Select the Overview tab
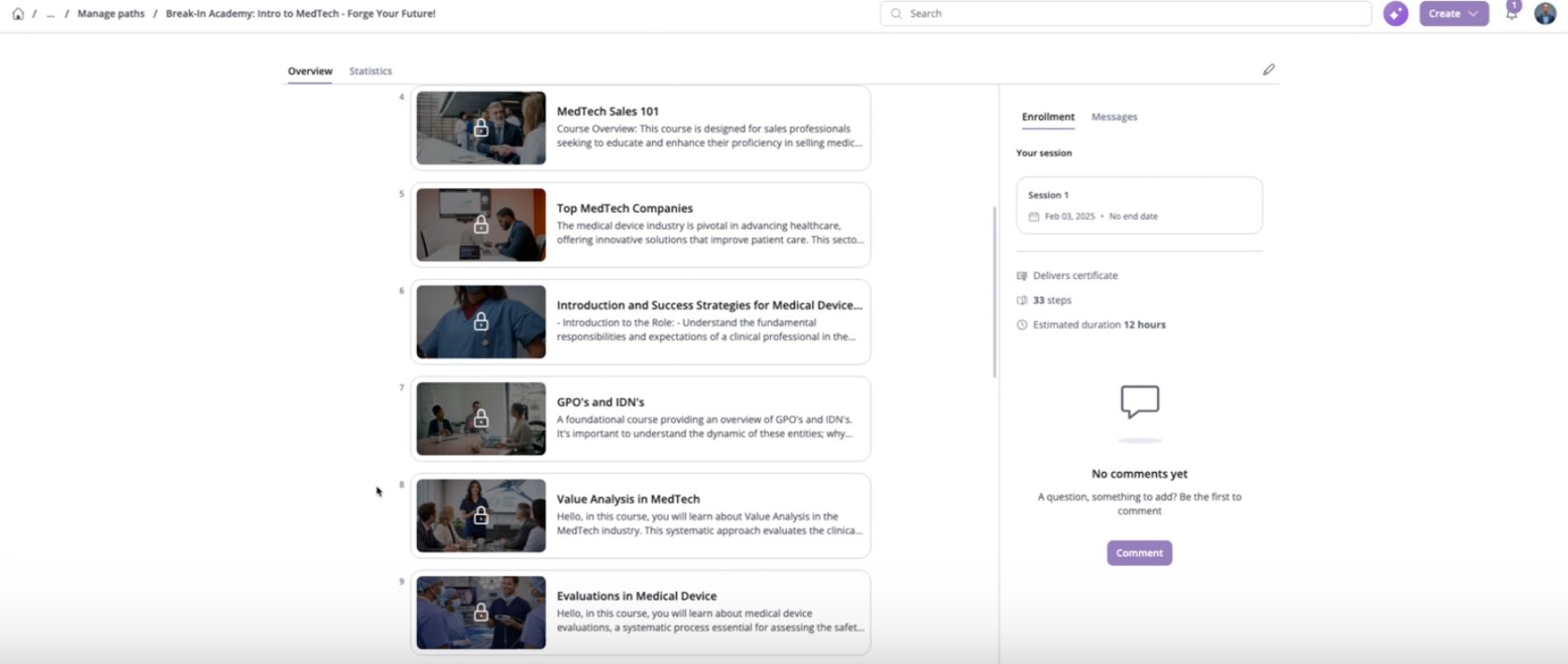Screen dimensions: 1568x664 click(309, 71)
